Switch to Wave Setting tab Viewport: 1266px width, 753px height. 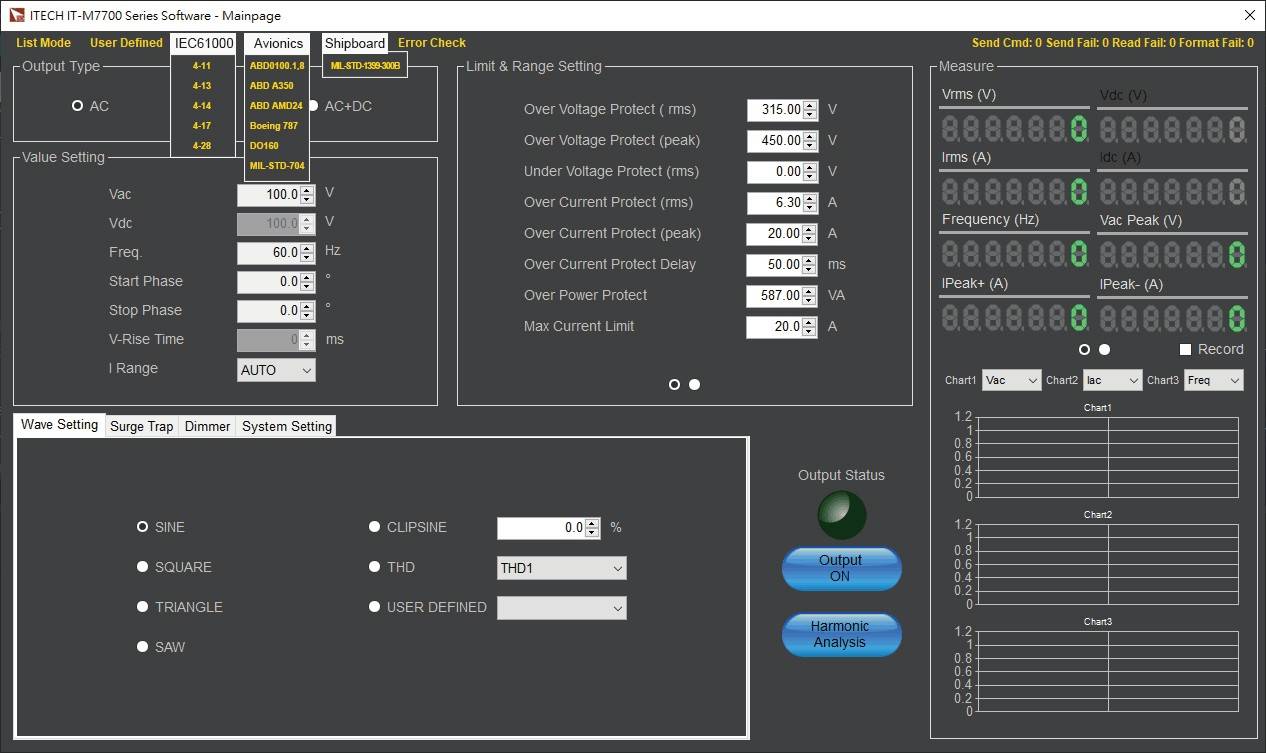point(59,425)
